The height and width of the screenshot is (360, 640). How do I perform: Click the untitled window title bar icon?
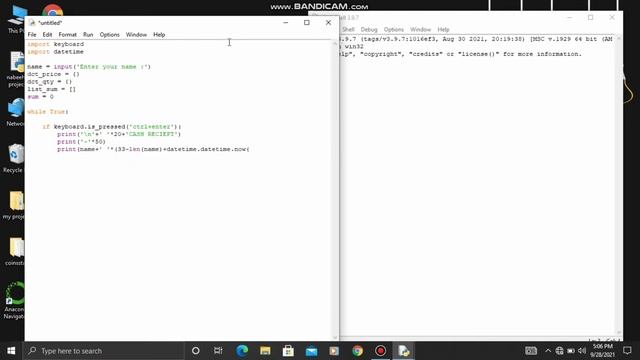pos(32,22)
